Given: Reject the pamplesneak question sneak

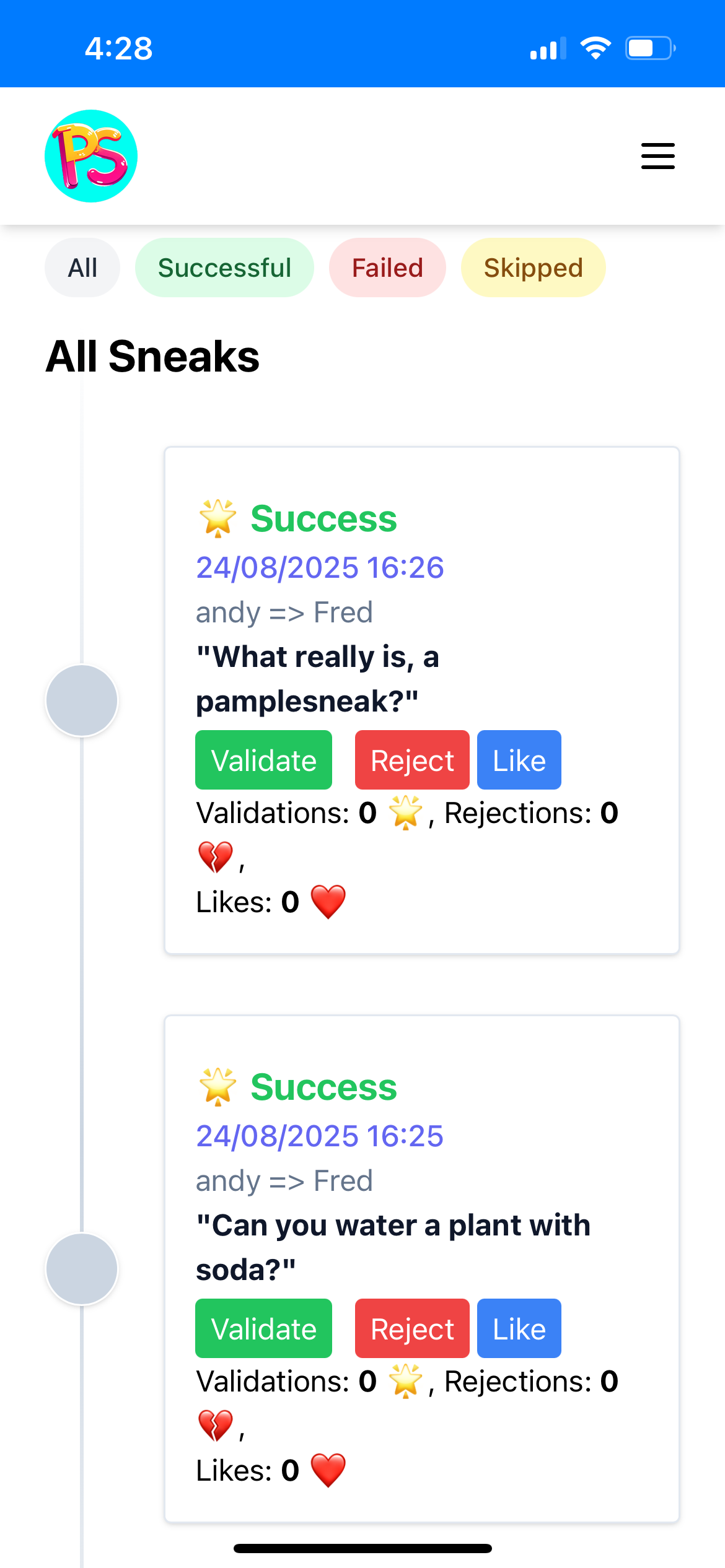Looking at the screenshot, I should pyautogui.click(x=412, y=760).
